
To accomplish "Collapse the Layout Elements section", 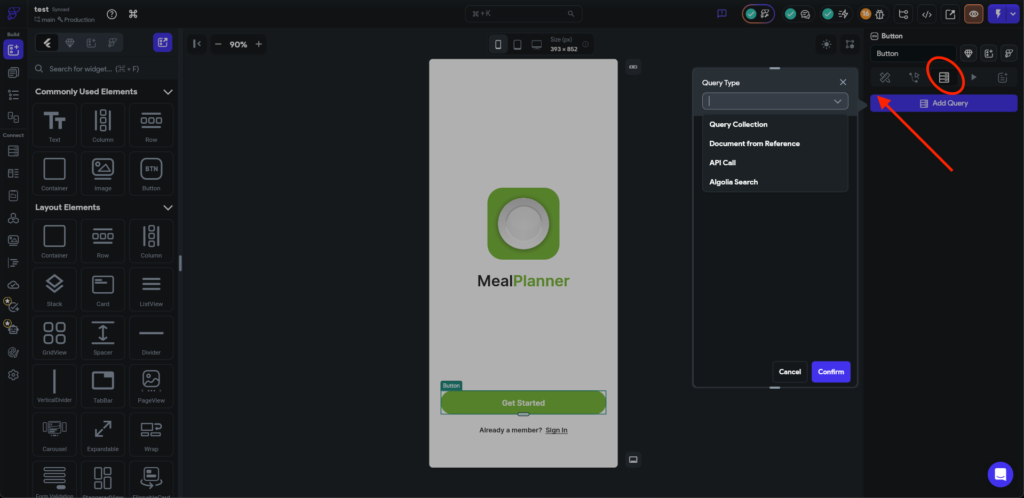I will [x=168, y=207].
